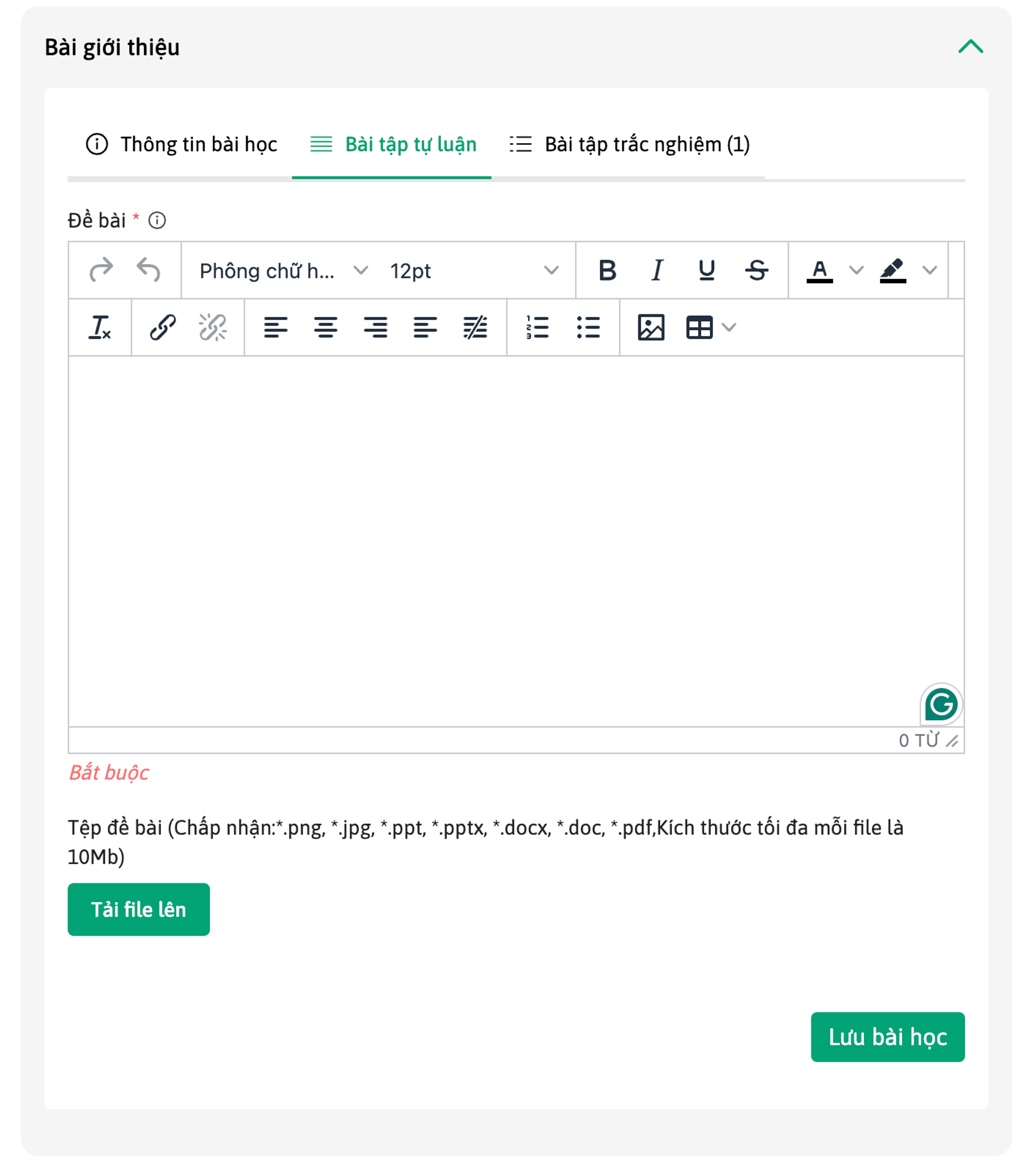The image size is (1022, 1176).
Task: Insert a link using the chain icon
Action: tap(162, 328)
